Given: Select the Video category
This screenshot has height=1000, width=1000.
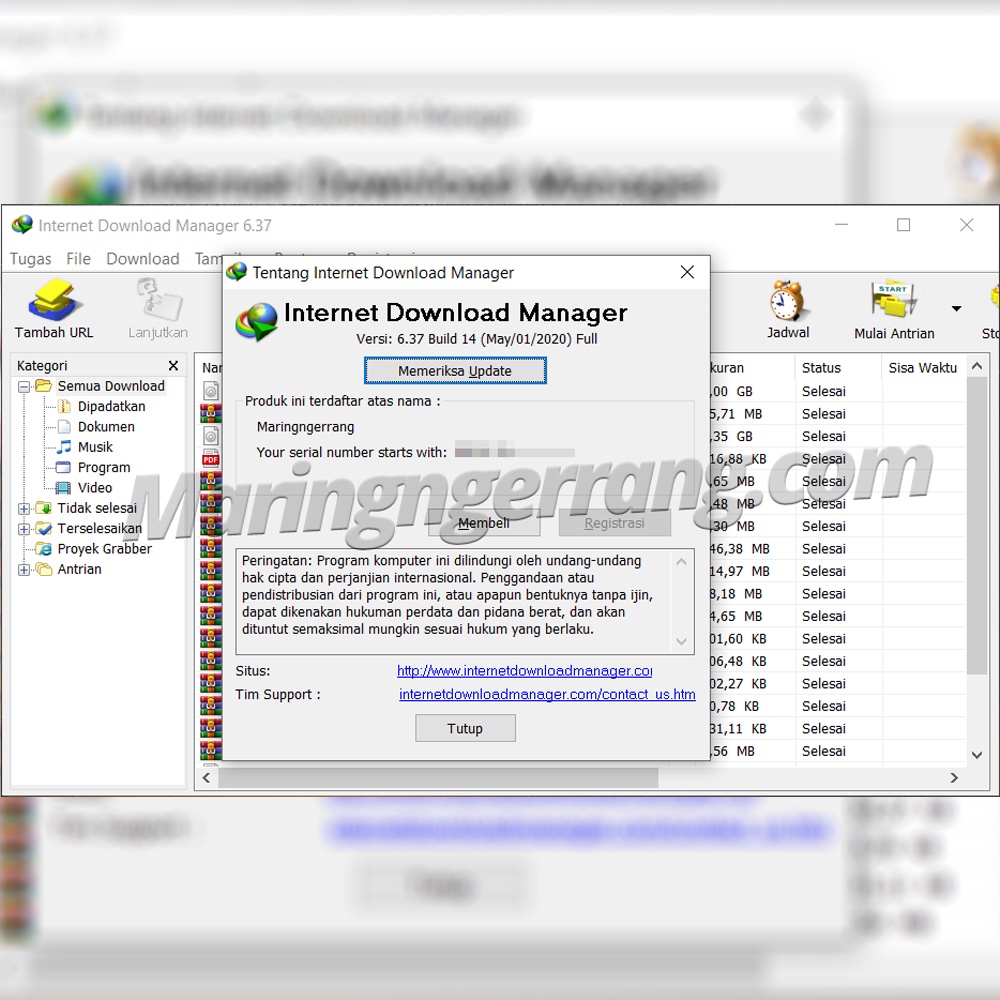Looking at the screenshot, I should (x=94, y=488).
